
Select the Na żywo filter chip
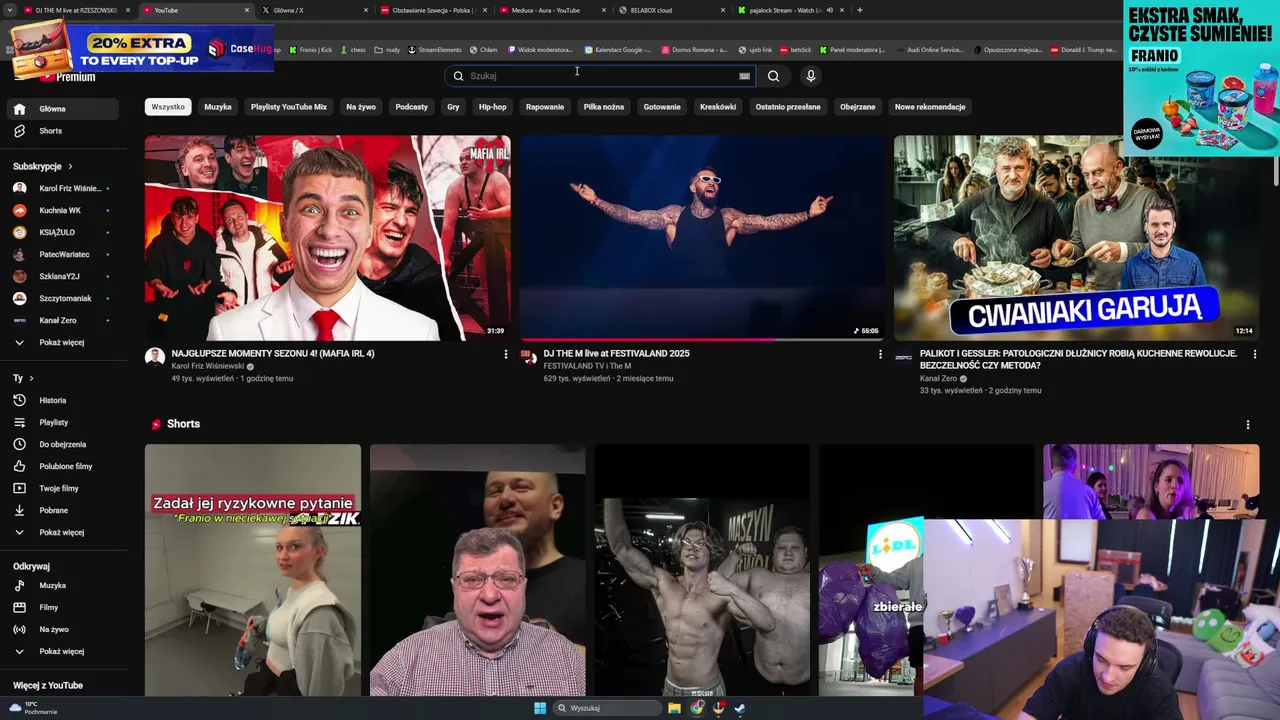(x=361, y=107)
